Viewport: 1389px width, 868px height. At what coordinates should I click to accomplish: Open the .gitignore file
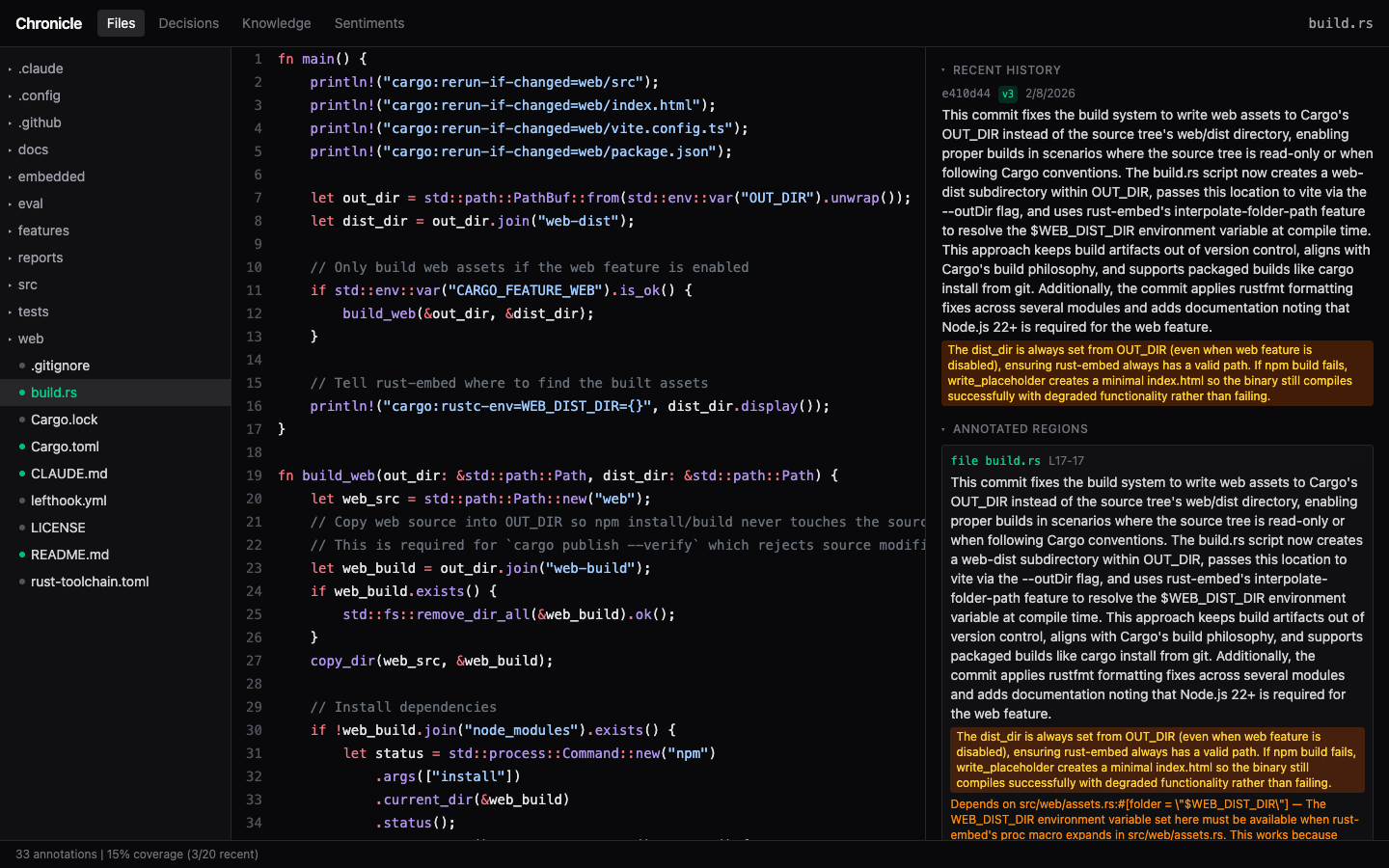pyautogui.click(x=115, y=366)
